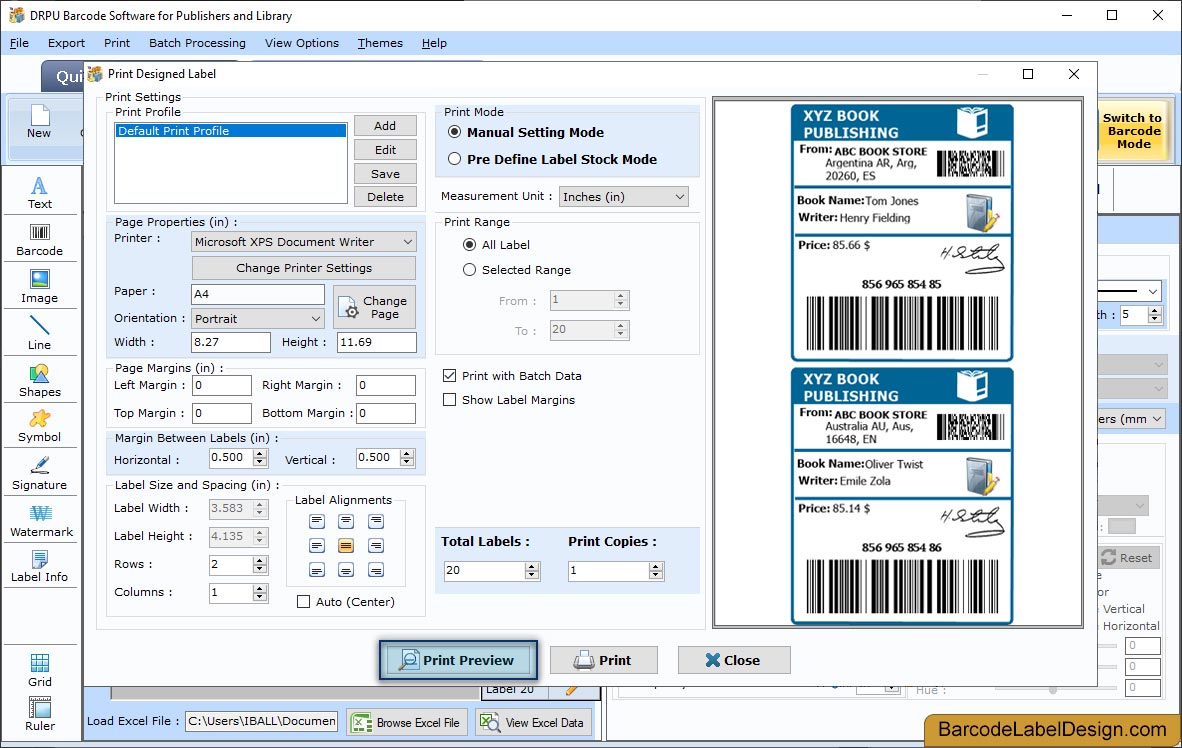Select the Image tool in sidebar
This screenshot has height=748, width=1182.
(x=39, y=287)
